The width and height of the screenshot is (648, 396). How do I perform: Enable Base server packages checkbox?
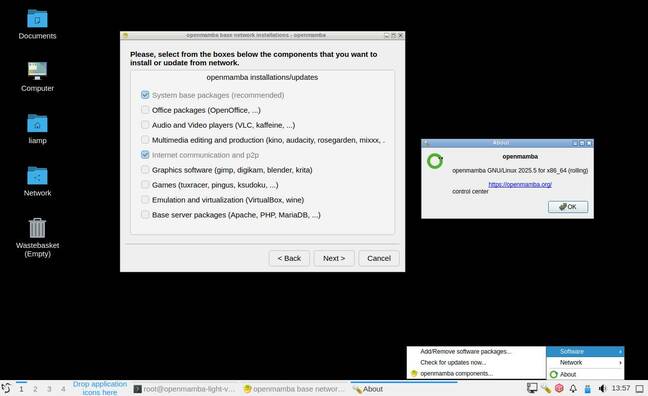point(145,215)
